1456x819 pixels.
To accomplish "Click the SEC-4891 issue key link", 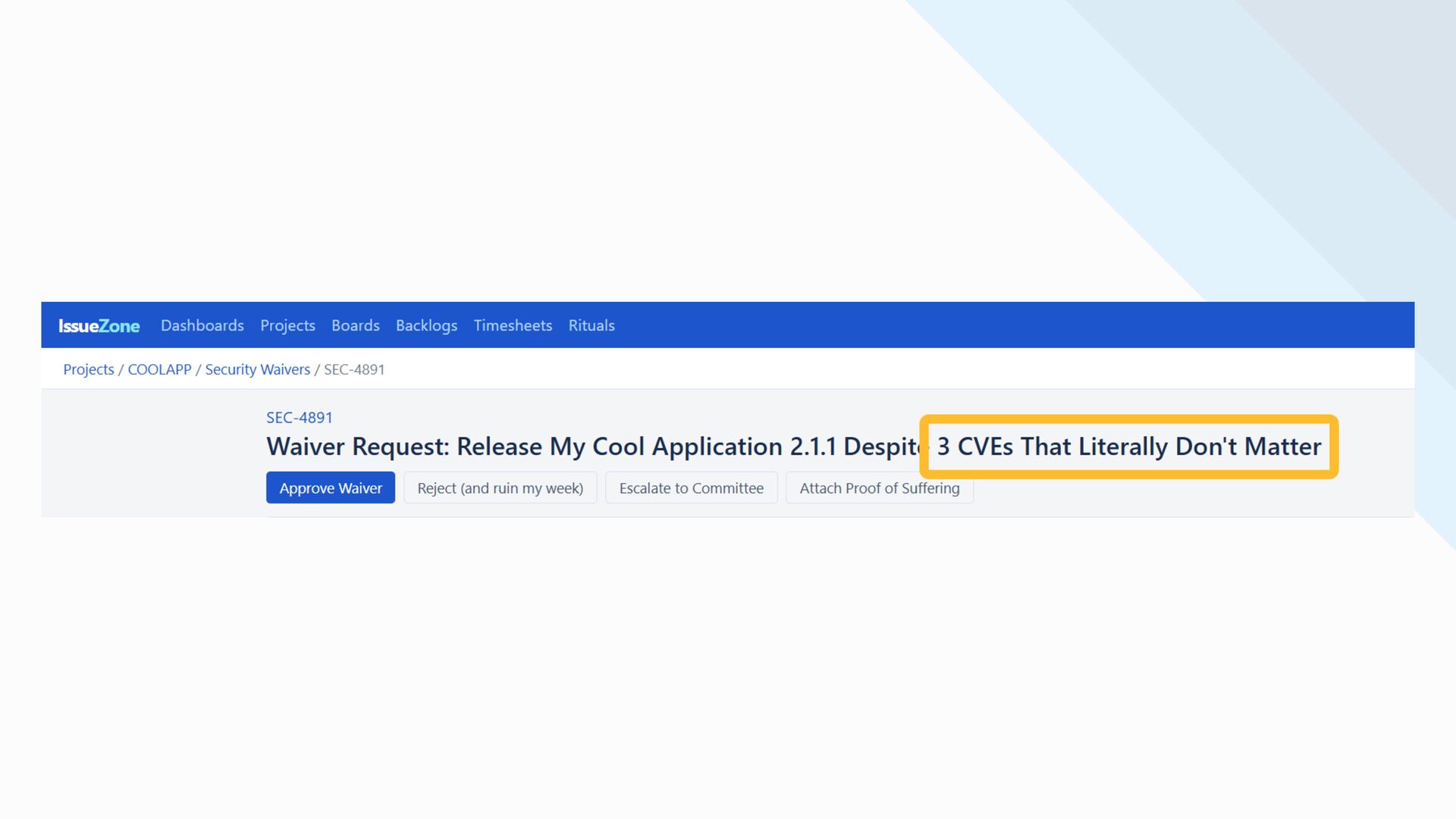I will pyautogui.click(x=299, y=418).
